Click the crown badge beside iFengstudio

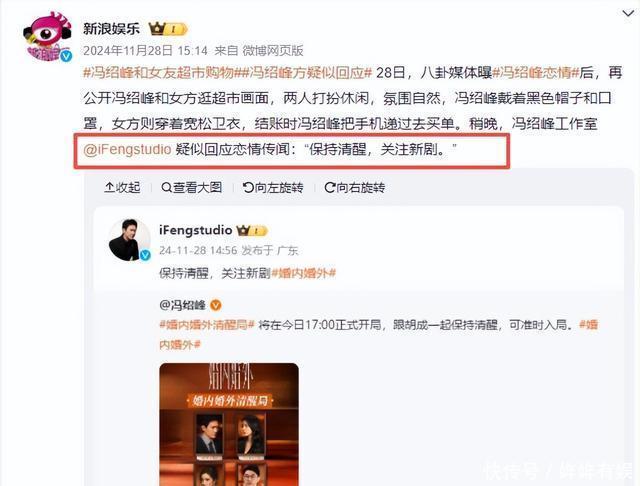[252, 231]
